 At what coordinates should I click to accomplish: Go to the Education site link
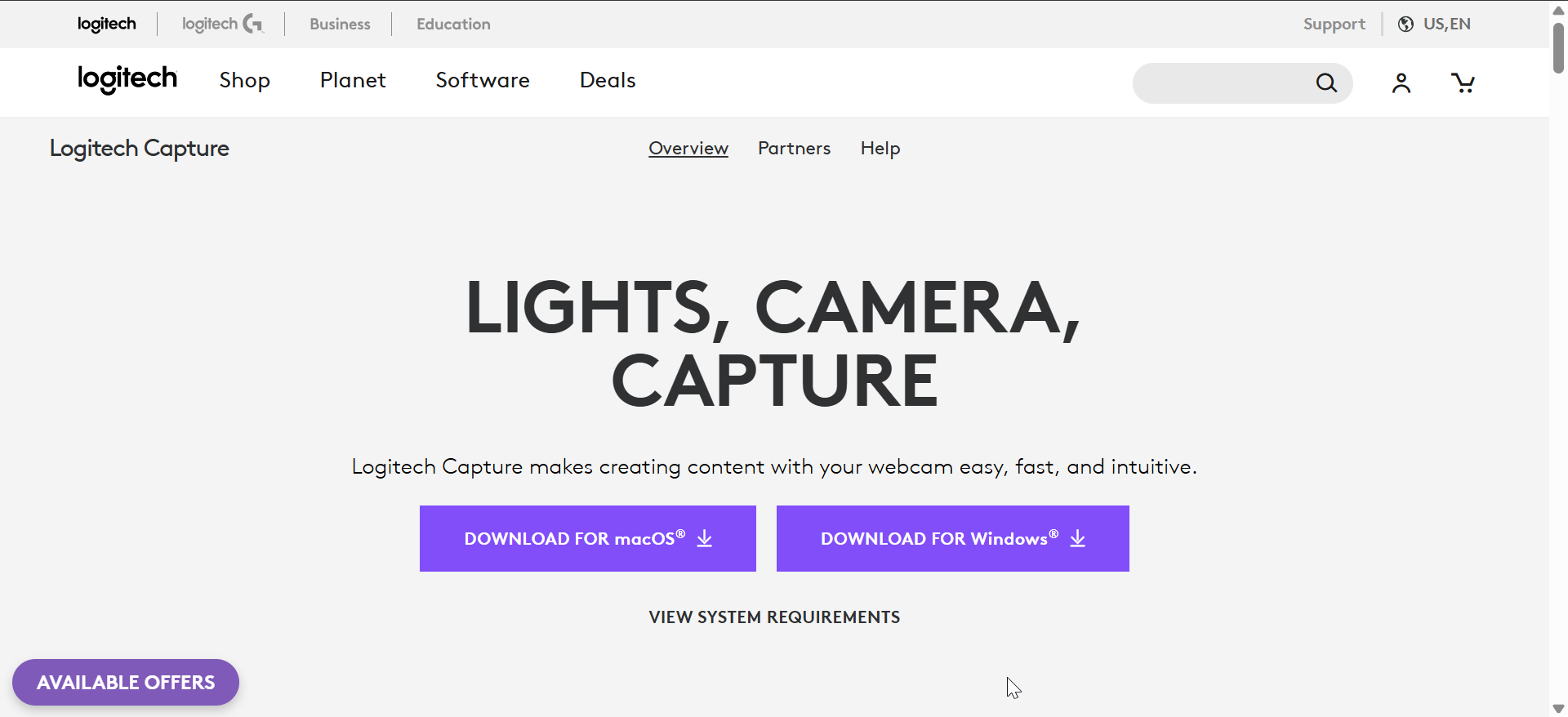pyautogui.click(x=453, y=24)
